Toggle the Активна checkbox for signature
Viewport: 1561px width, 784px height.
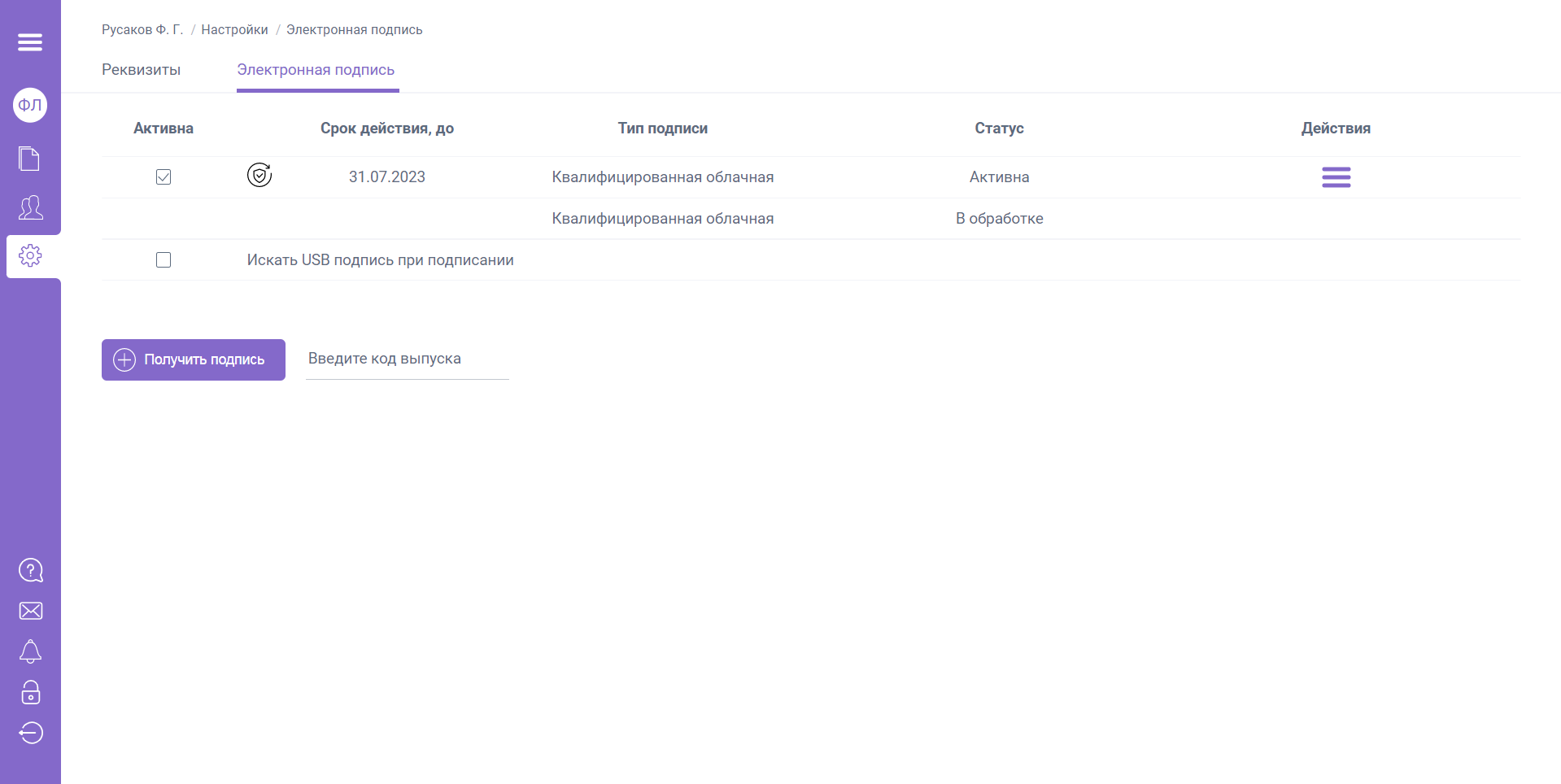pyautogui.click(x=164, y=177)
